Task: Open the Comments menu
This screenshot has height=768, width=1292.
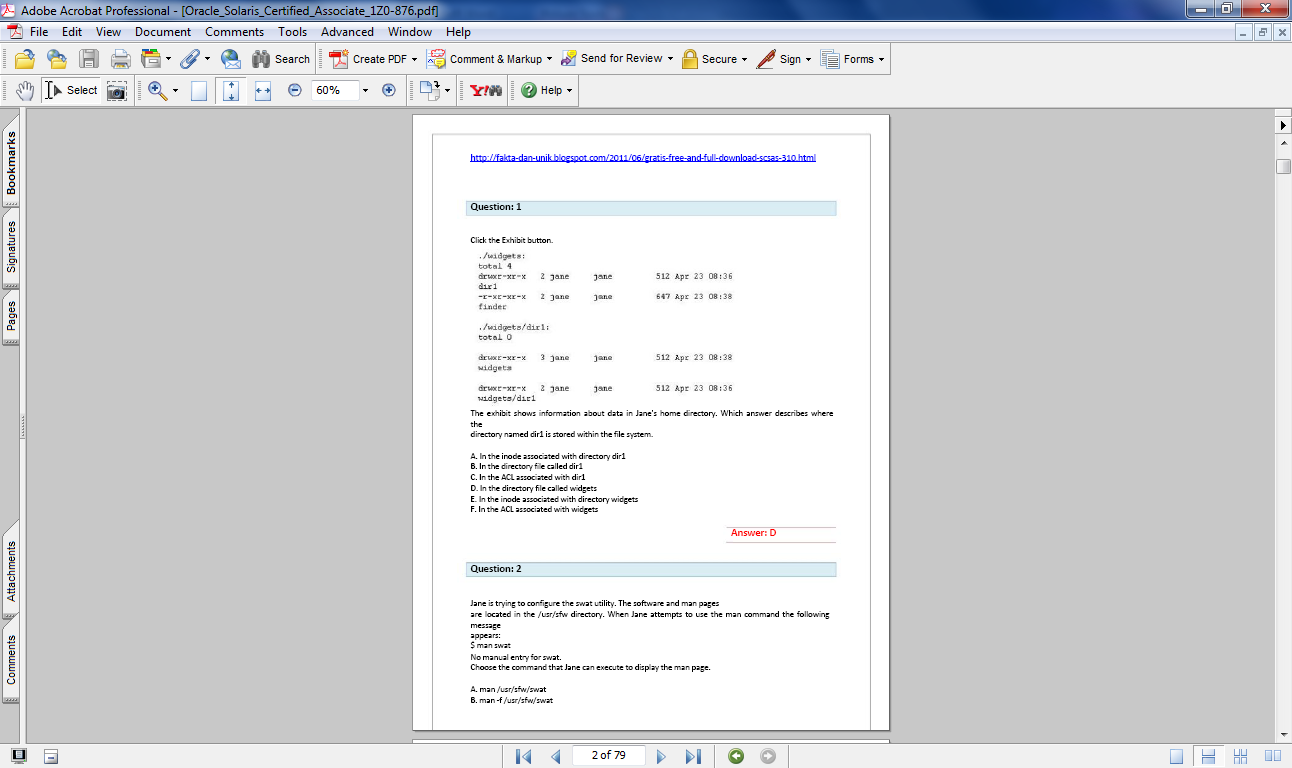Action: tap(234, 32)
